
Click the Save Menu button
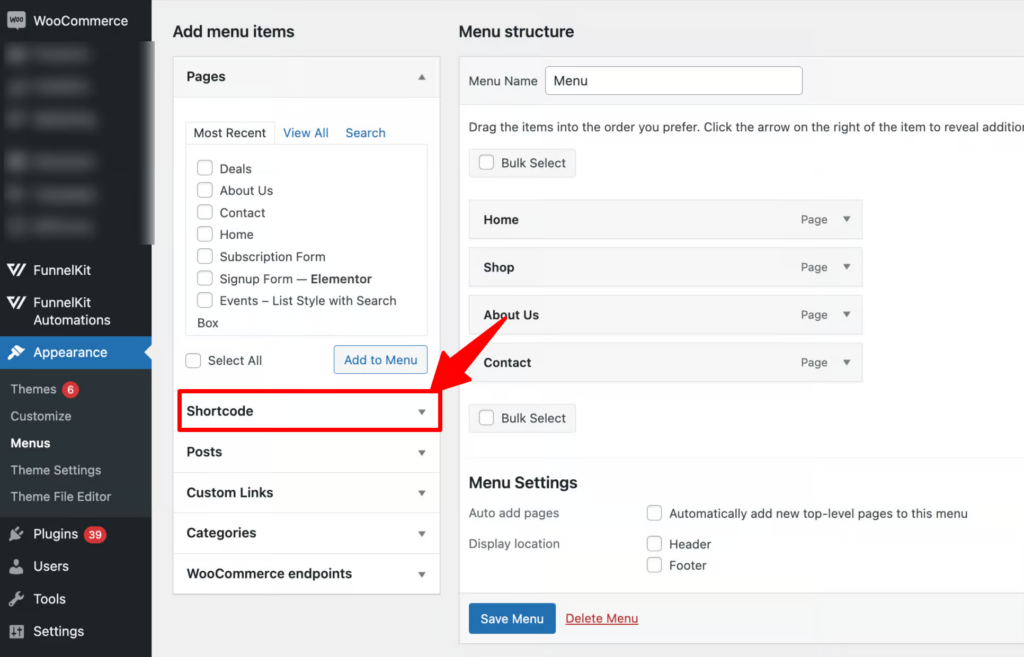pos(512,618)
